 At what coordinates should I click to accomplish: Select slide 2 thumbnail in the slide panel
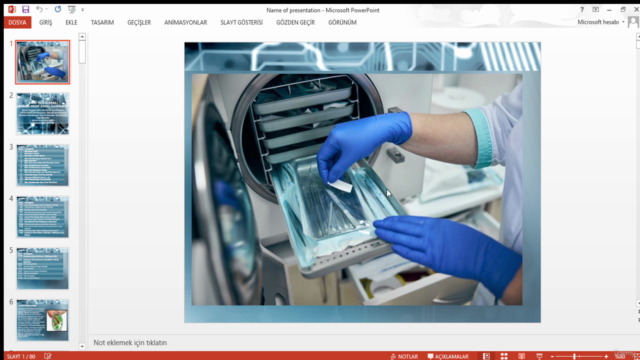click(x=43, y=113)
